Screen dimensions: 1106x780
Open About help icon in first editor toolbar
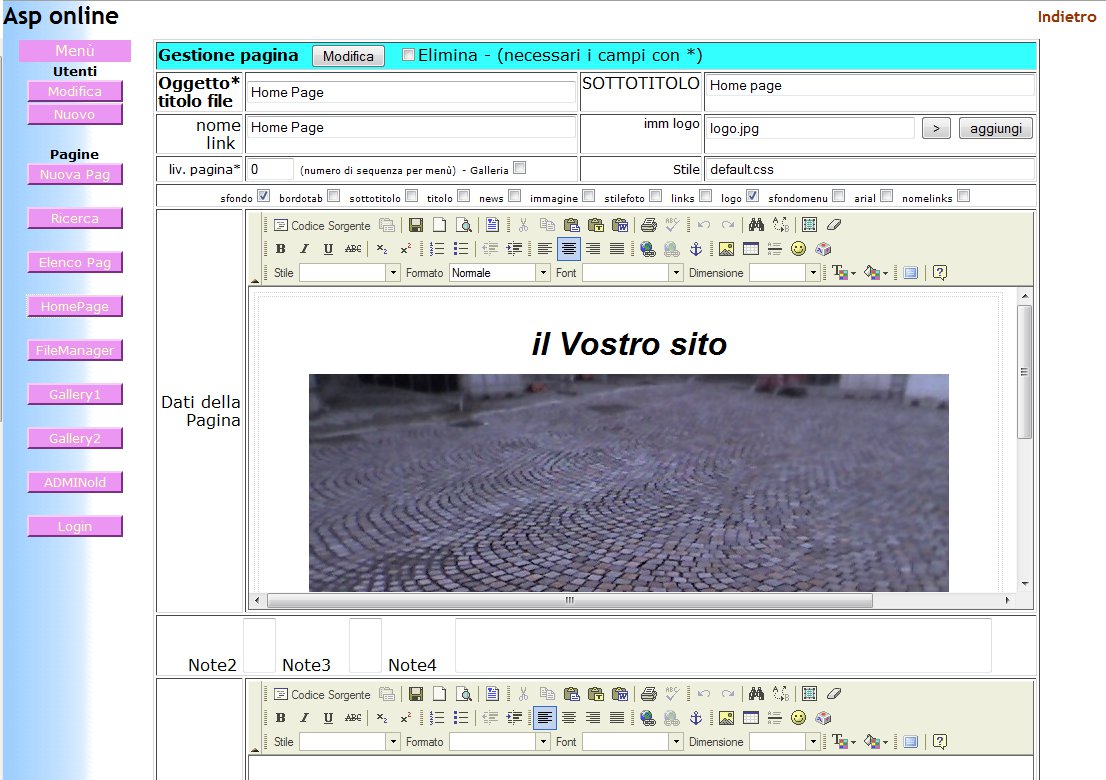point(940,272)
